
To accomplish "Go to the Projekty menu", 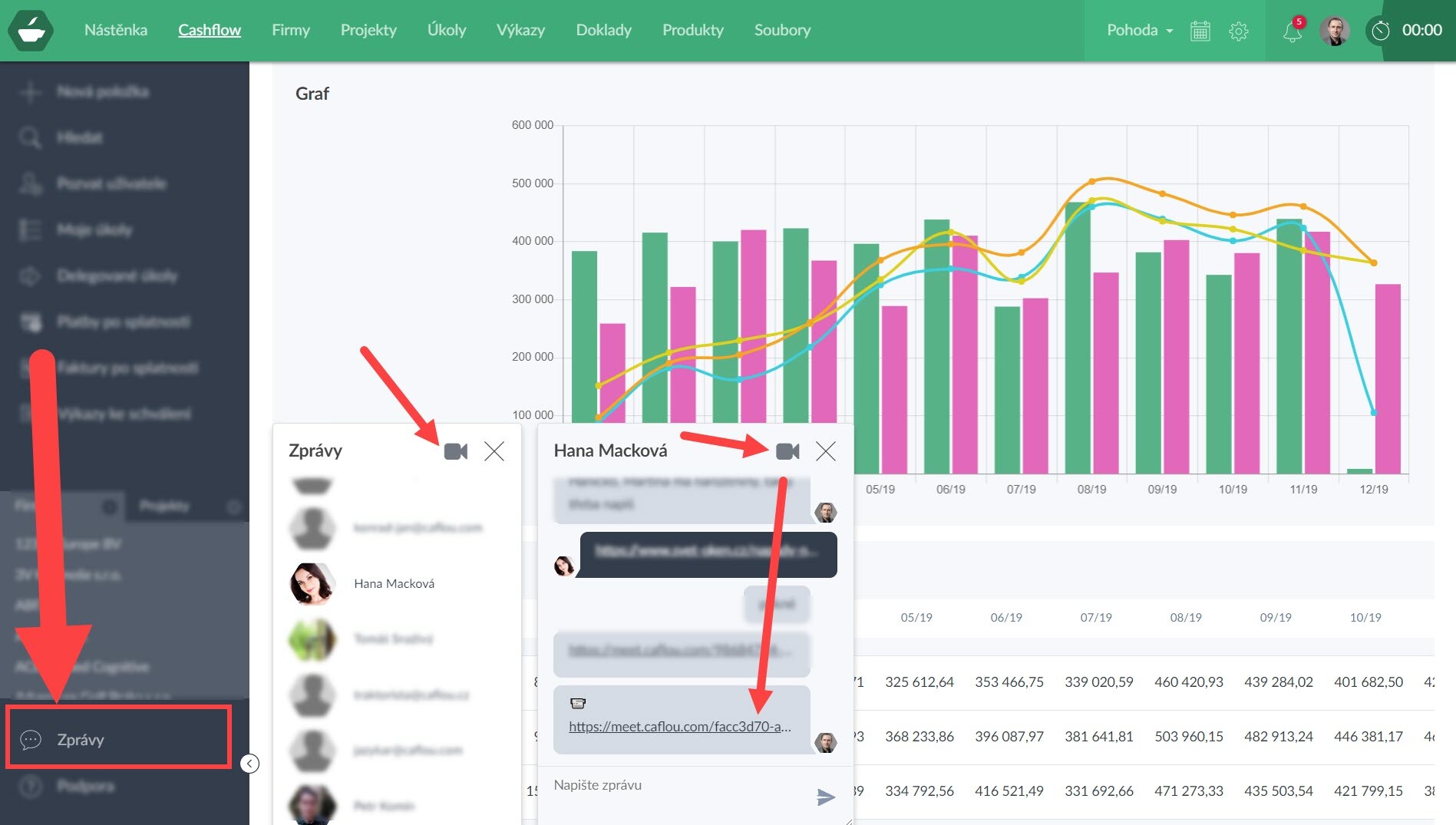I will pyautogui.click(x=368, y=31).
